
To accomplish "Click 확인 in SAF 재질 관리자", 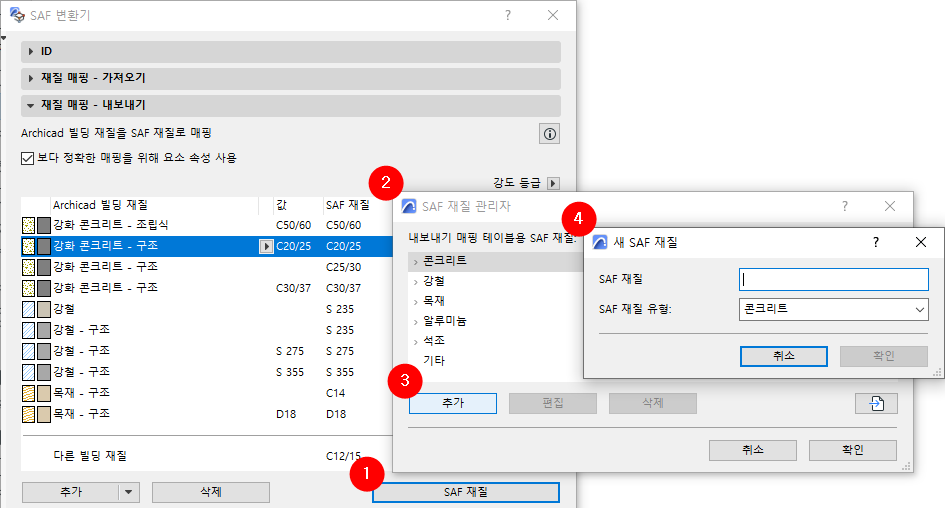I will coord(853,450).
